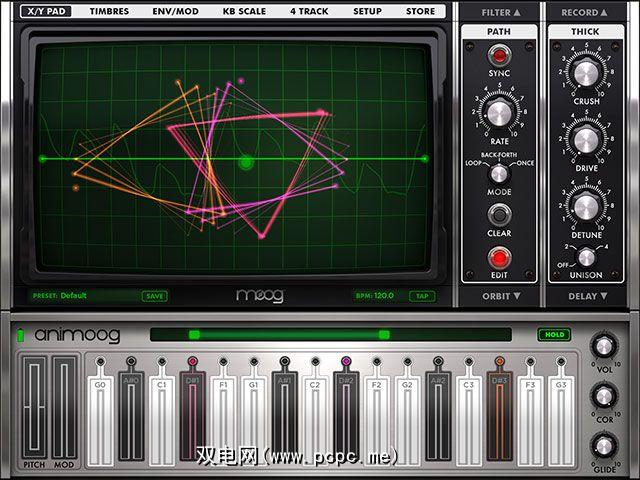Click the DRIVE knob
Screen dimensions: 640x480
coord(586,140)
